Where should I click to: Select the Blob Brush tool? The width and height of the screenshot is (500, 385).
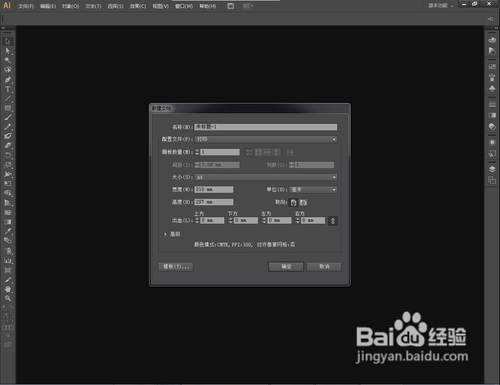click(x=8, y=136)
